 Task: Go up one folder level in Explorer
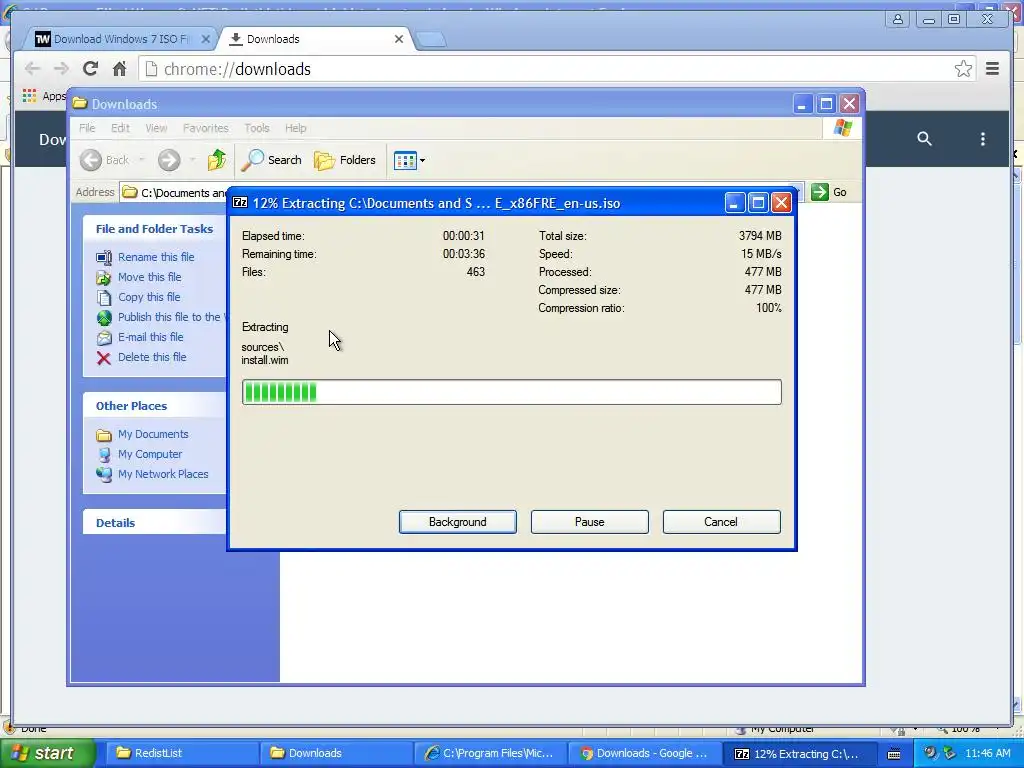(217, 160)
